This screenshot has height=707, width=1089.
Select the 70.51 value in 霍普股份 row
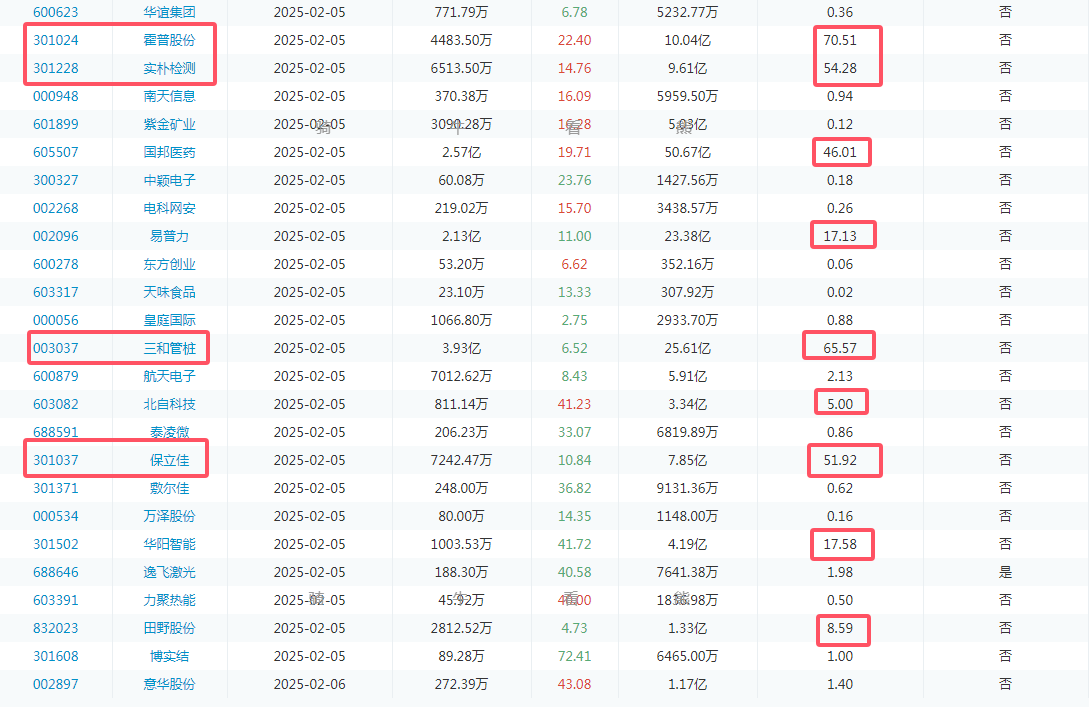[840, 40]
